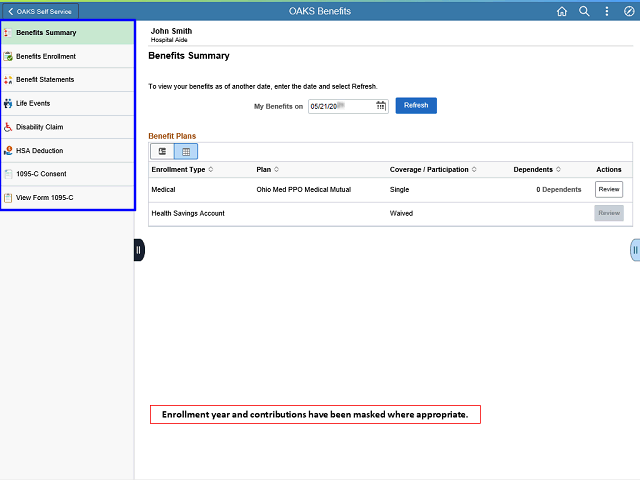
Task: Click the Disability Claim wheelchair icon
Action: tap(8, 127)
